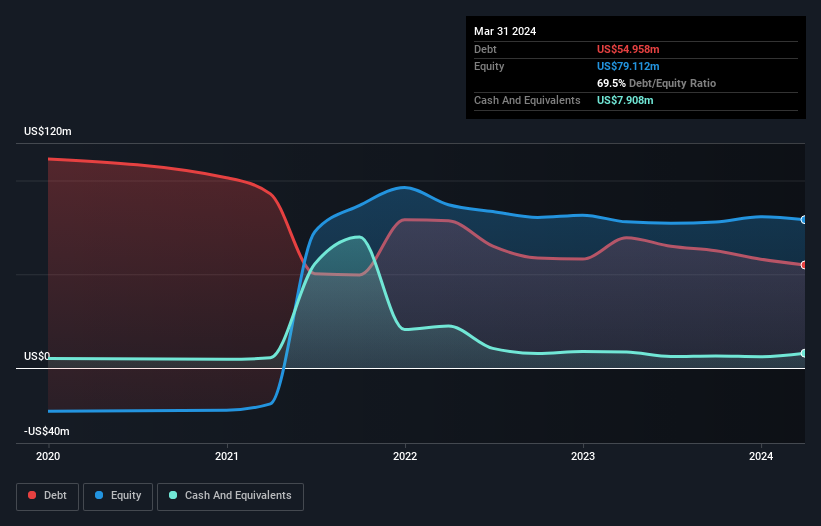
Task: Click the teal Cash data point at chart end
Action: click(804, 353)
